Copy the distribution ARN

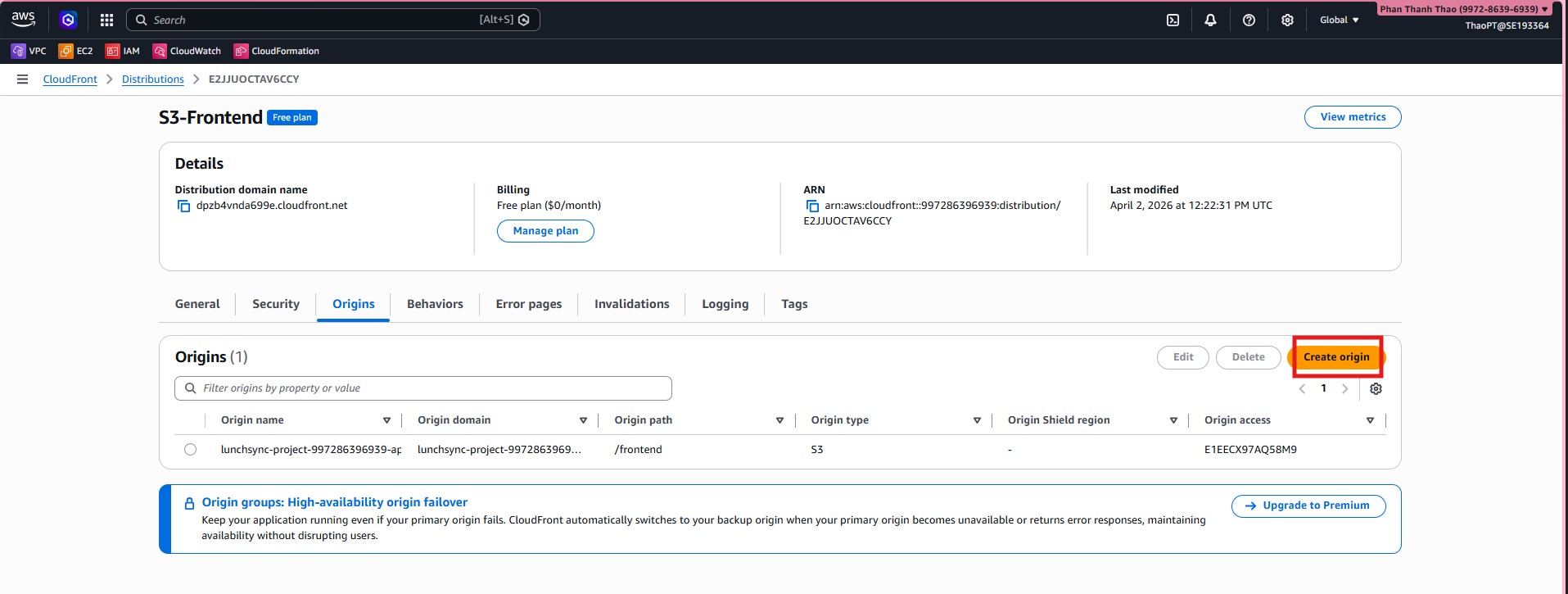[x=812, y=206]
